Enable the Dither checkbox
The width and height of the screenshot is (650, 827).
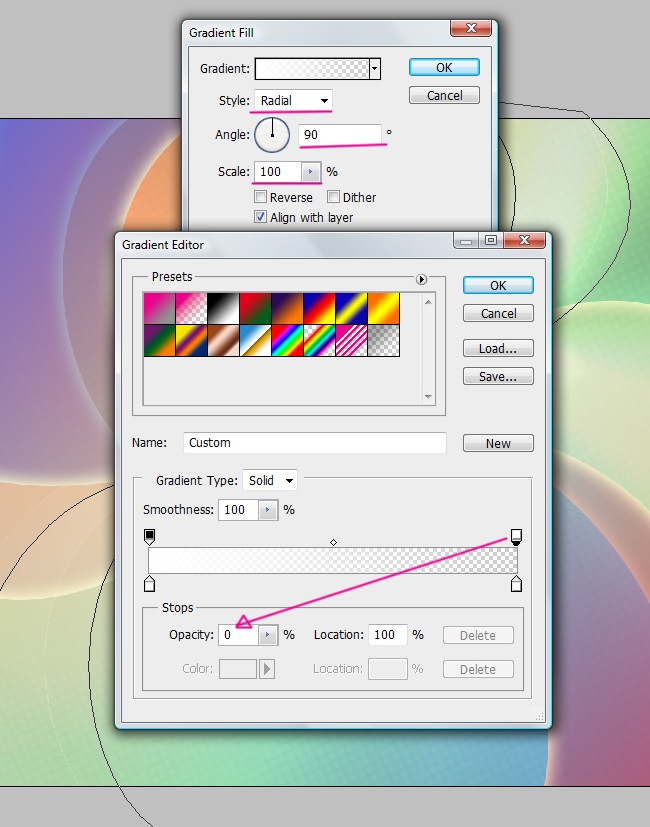pyautogui.click(x=334, y=198)
